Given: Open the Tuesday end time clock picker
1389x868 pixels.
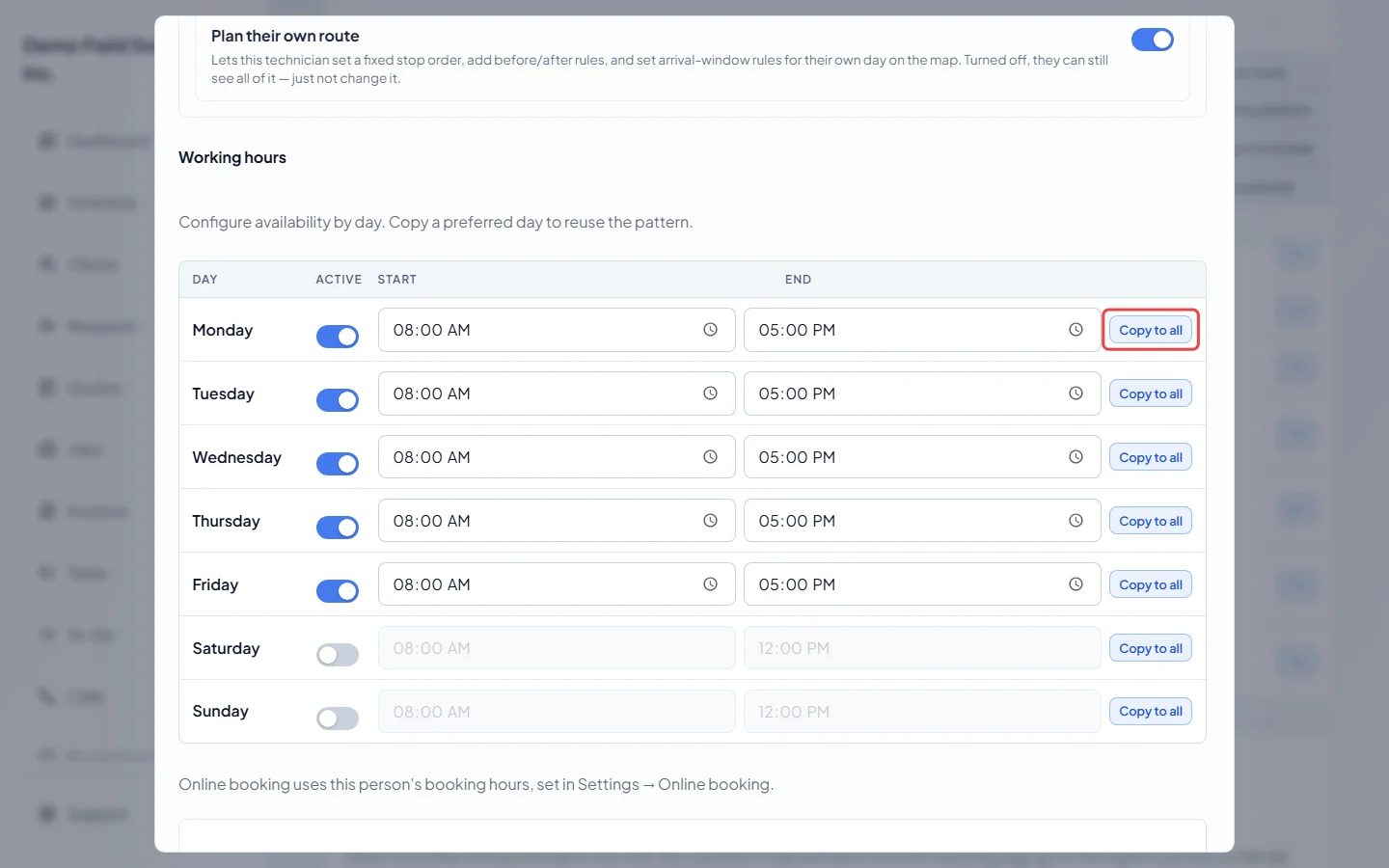Looking at the screenshot, I should coord(1076,393).
